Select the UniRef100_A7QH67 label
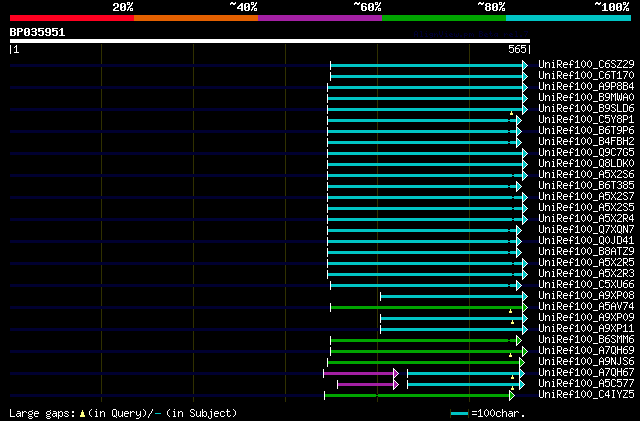 (x=586, y=373)
